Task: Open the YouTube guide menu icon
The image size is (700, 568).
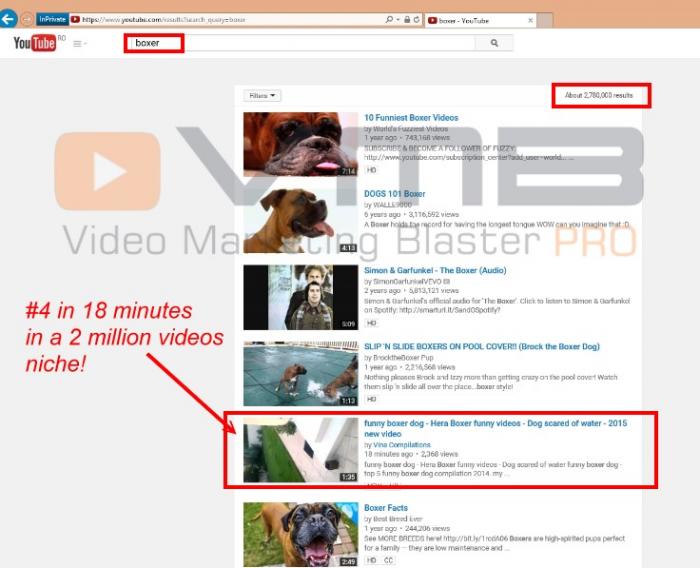Action: coord(79,44)
